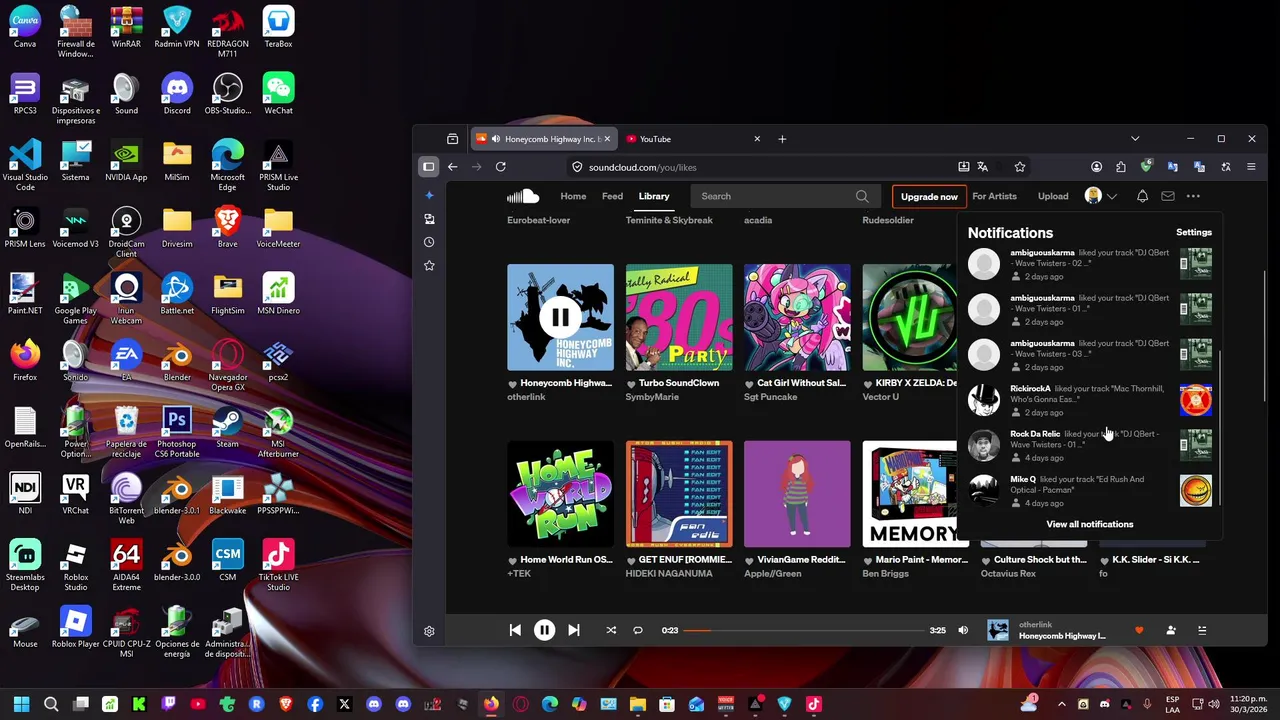Show hidden system tray icons

tap(1061, 704)
